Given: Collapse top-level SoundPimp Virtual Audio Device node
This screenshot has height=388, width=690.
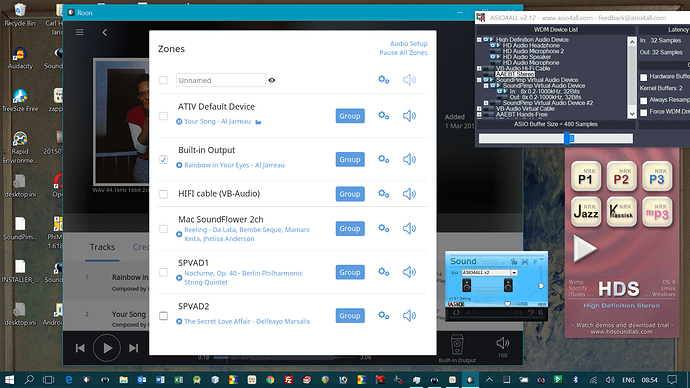Looking at the screenshot, I should 479,80.
